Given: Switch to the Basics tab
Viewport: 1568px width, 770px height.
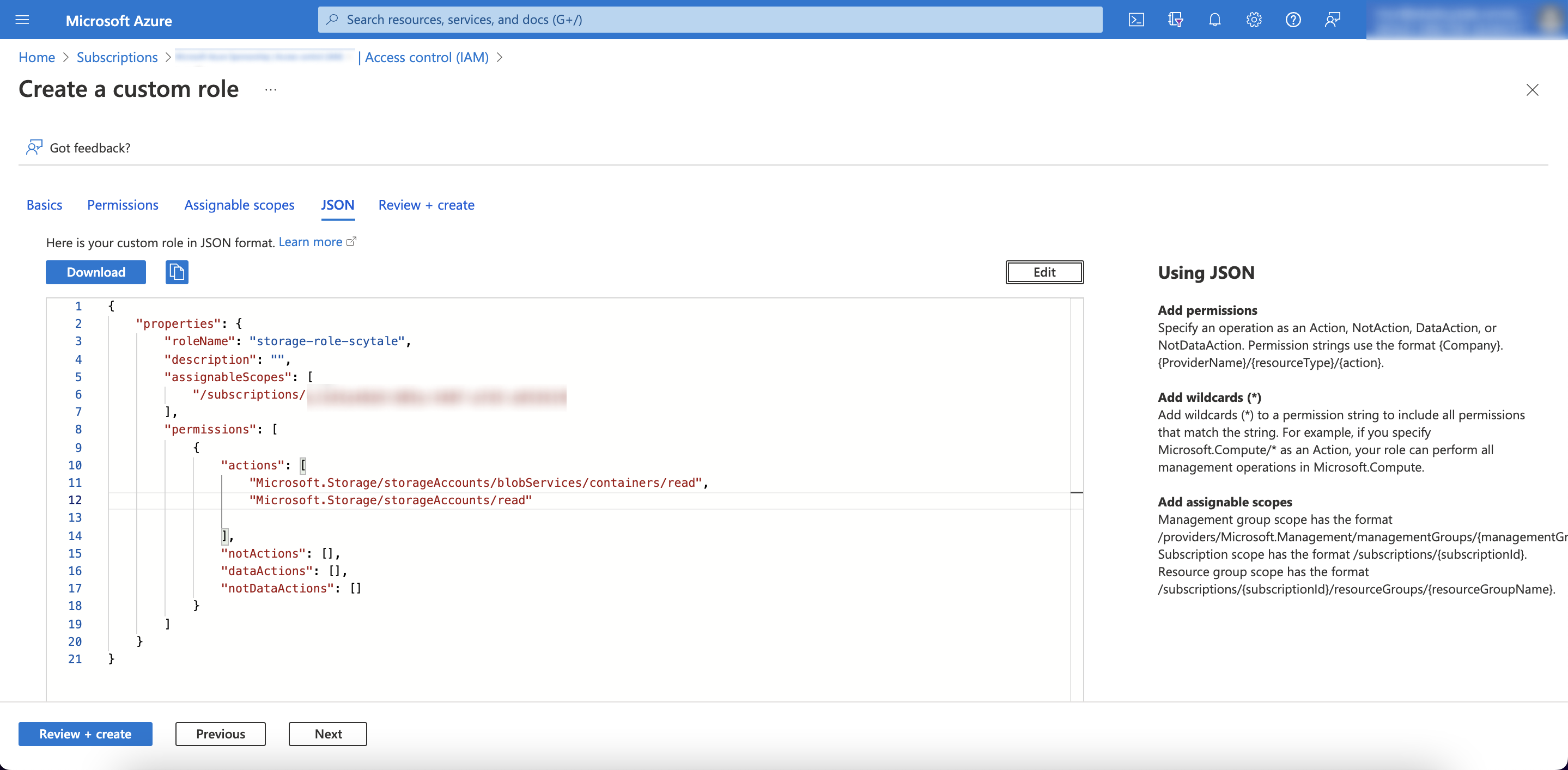Looking at the screenshot, I should click(45, 205).
